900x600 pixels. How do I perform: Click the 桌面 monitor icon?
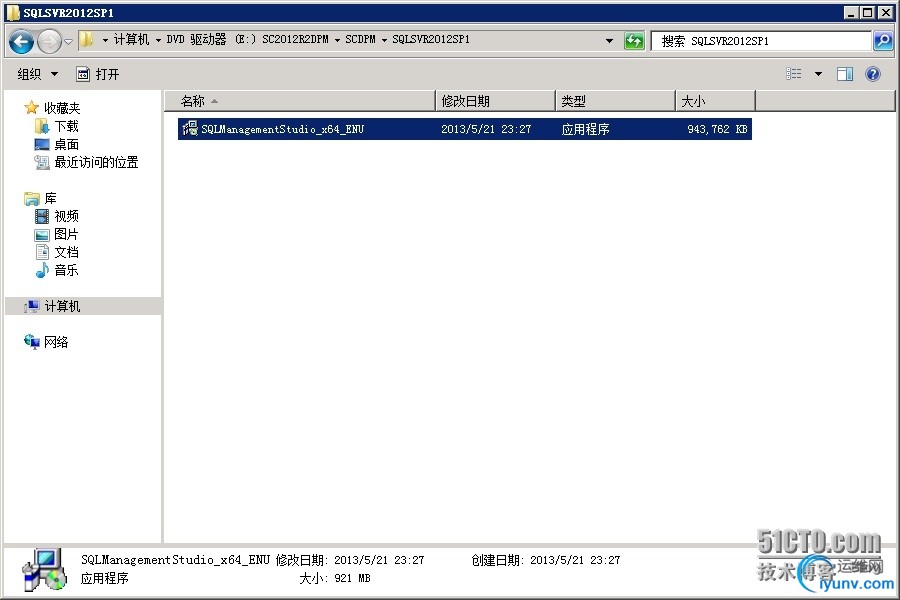[42, 144]
